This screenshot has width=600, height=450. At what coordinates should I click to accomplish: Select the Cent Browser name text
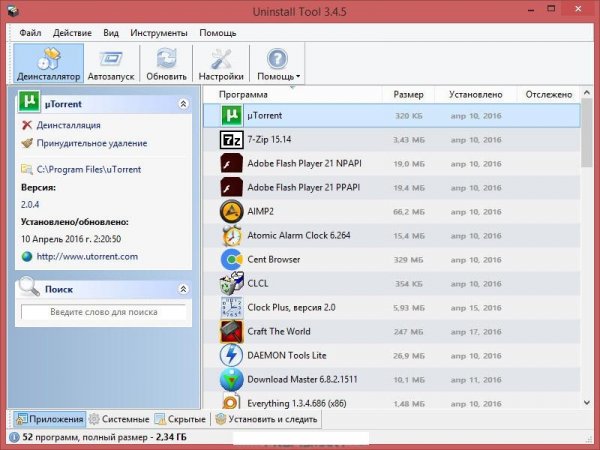[x=274, y=259]
